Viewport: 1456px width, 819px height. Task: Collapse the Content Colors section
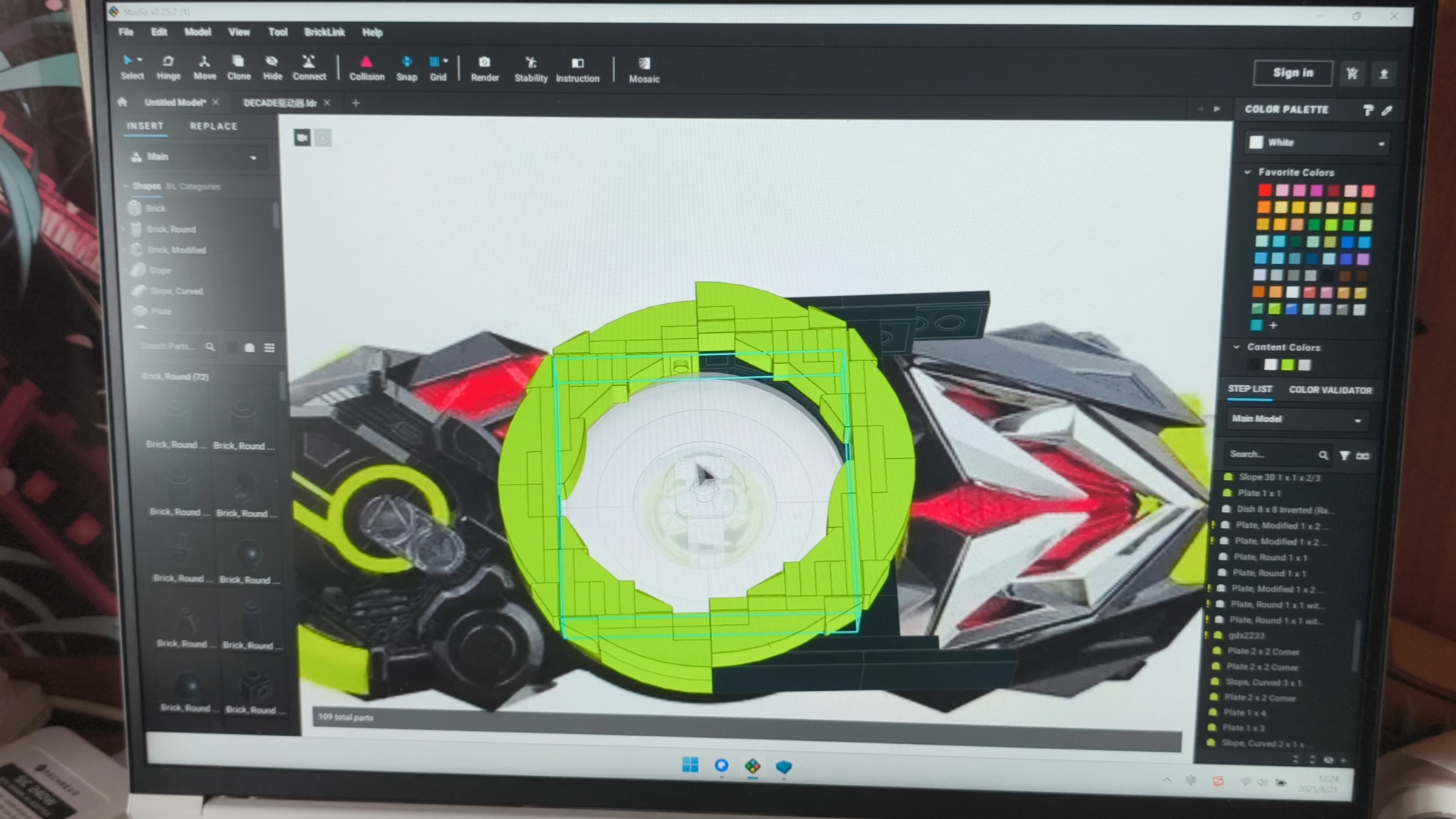pos(1237,347)
